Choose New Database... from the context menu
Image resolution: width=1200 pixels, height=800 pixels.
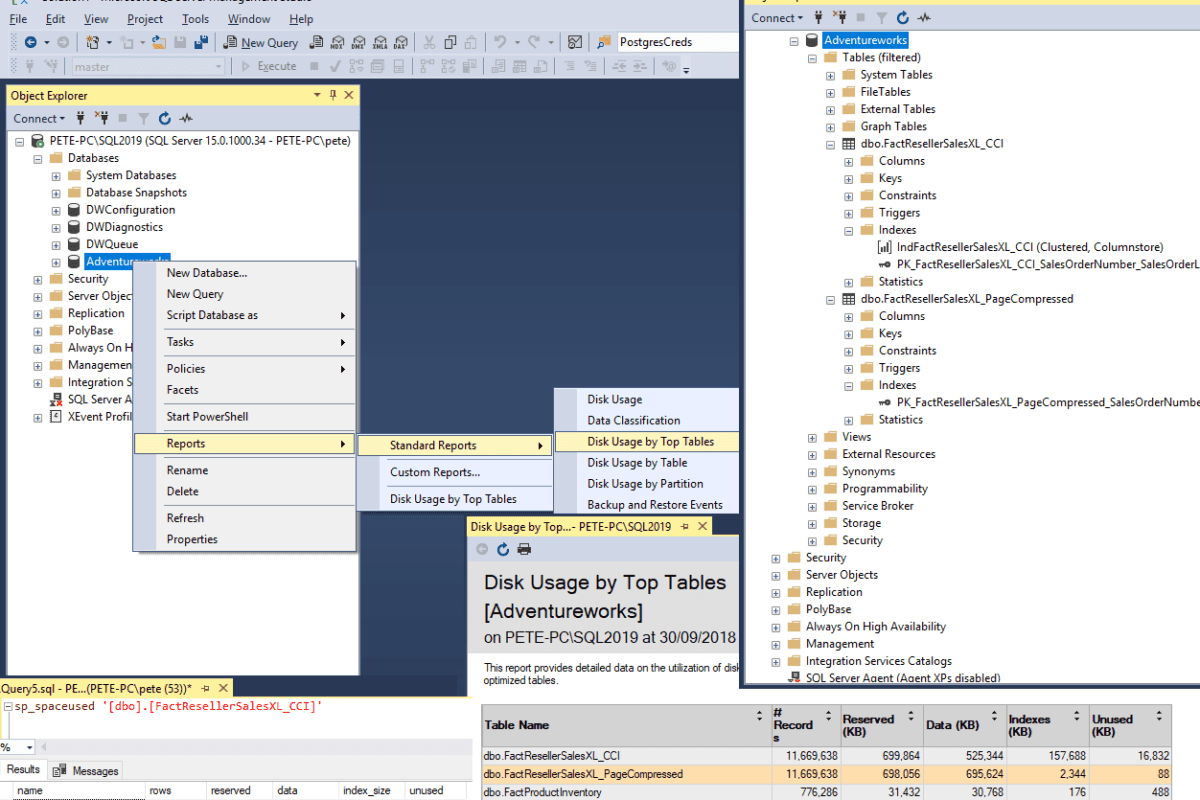[244, 273]
